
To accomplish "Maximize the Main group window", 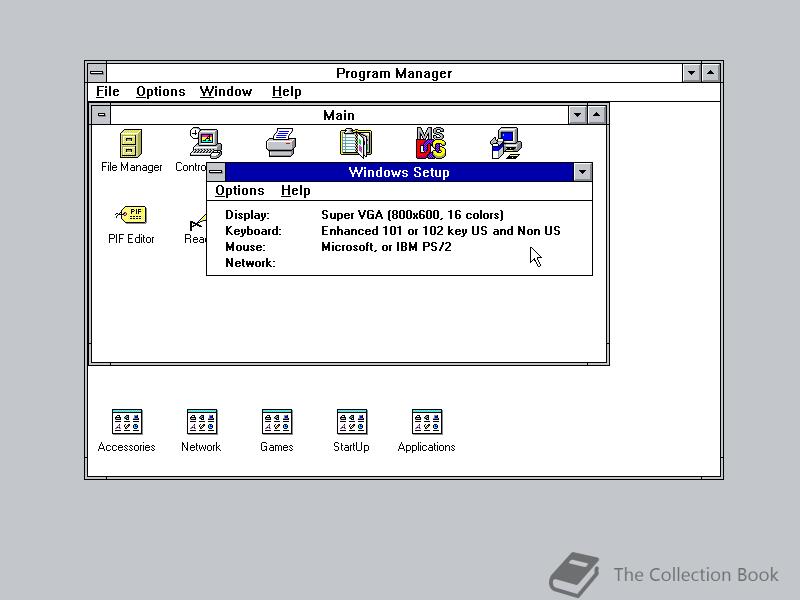I will pyautogui.click(x=596, y=115).
